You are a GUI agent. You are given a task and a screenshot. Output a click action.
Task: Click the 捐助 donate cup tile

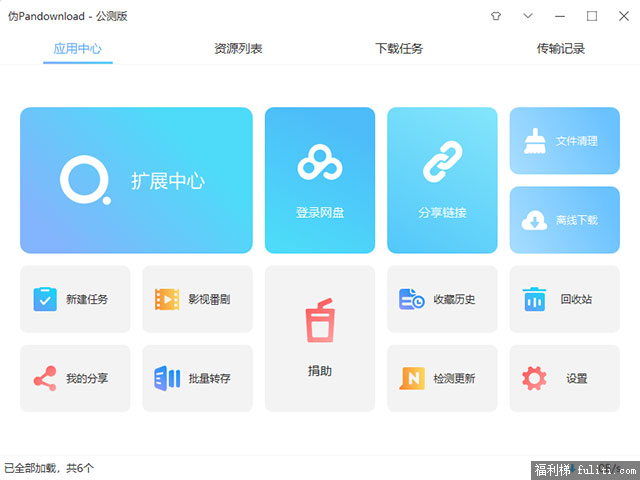click(319, 338)
